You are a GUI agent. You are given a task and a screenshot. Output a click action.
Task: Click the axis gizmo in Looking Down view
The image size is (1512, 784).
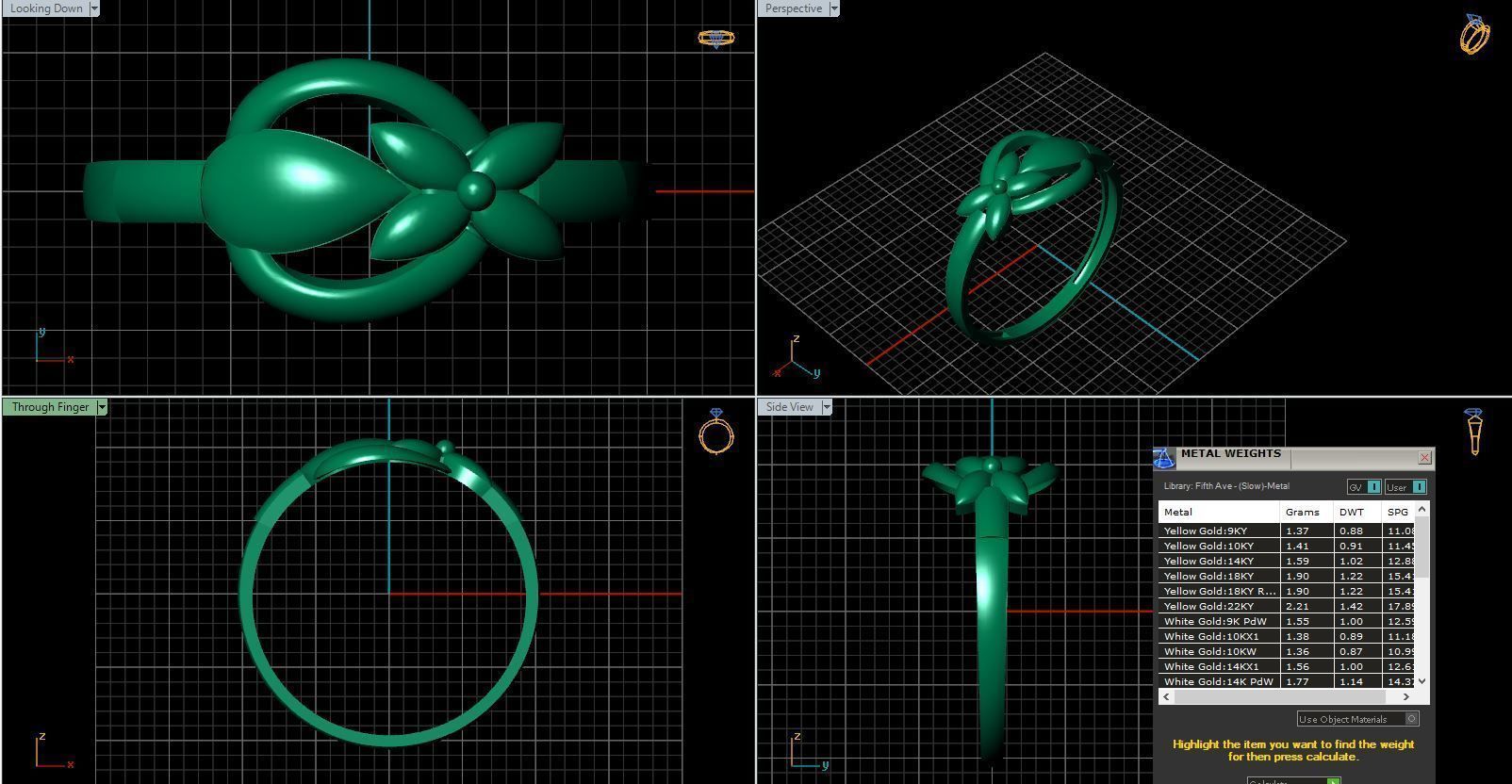(x=54, y=347)
